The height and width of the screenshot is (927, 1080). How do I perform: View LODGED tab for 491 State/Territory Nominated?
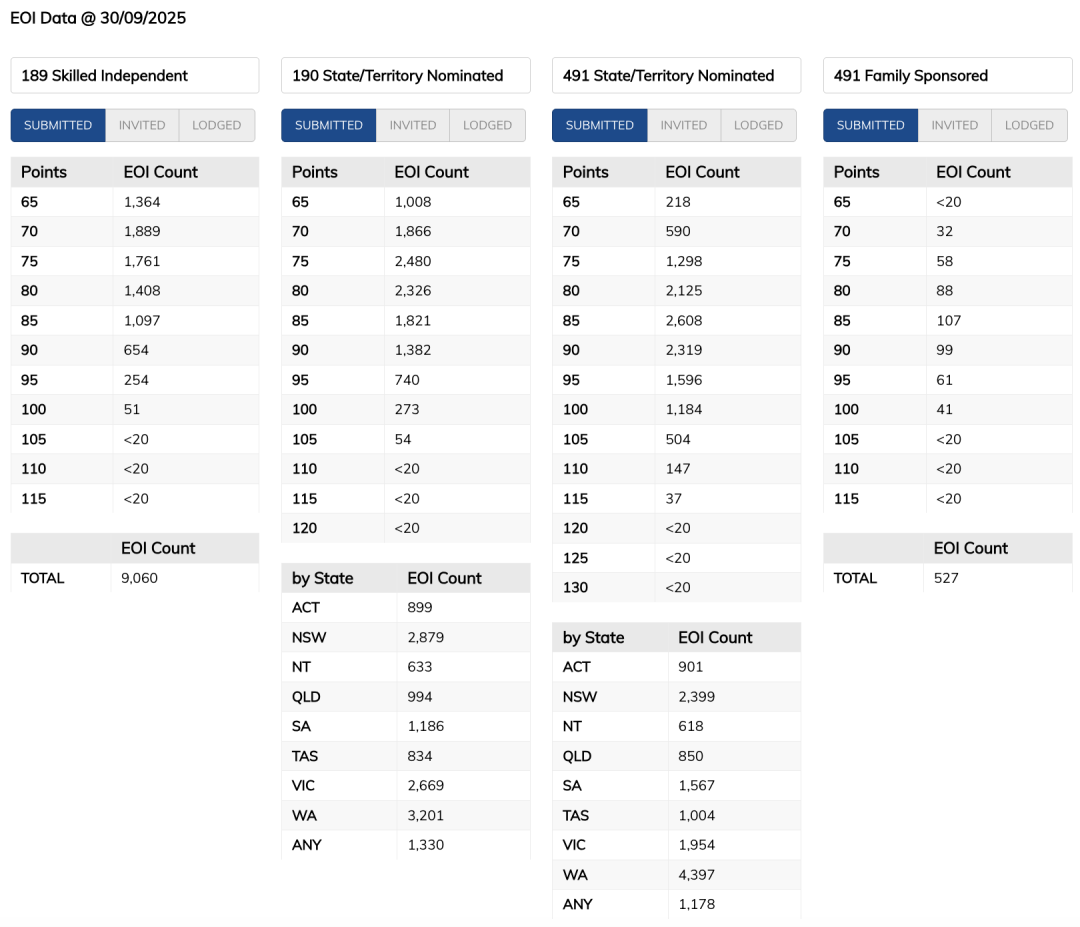[x=758, y=125]
